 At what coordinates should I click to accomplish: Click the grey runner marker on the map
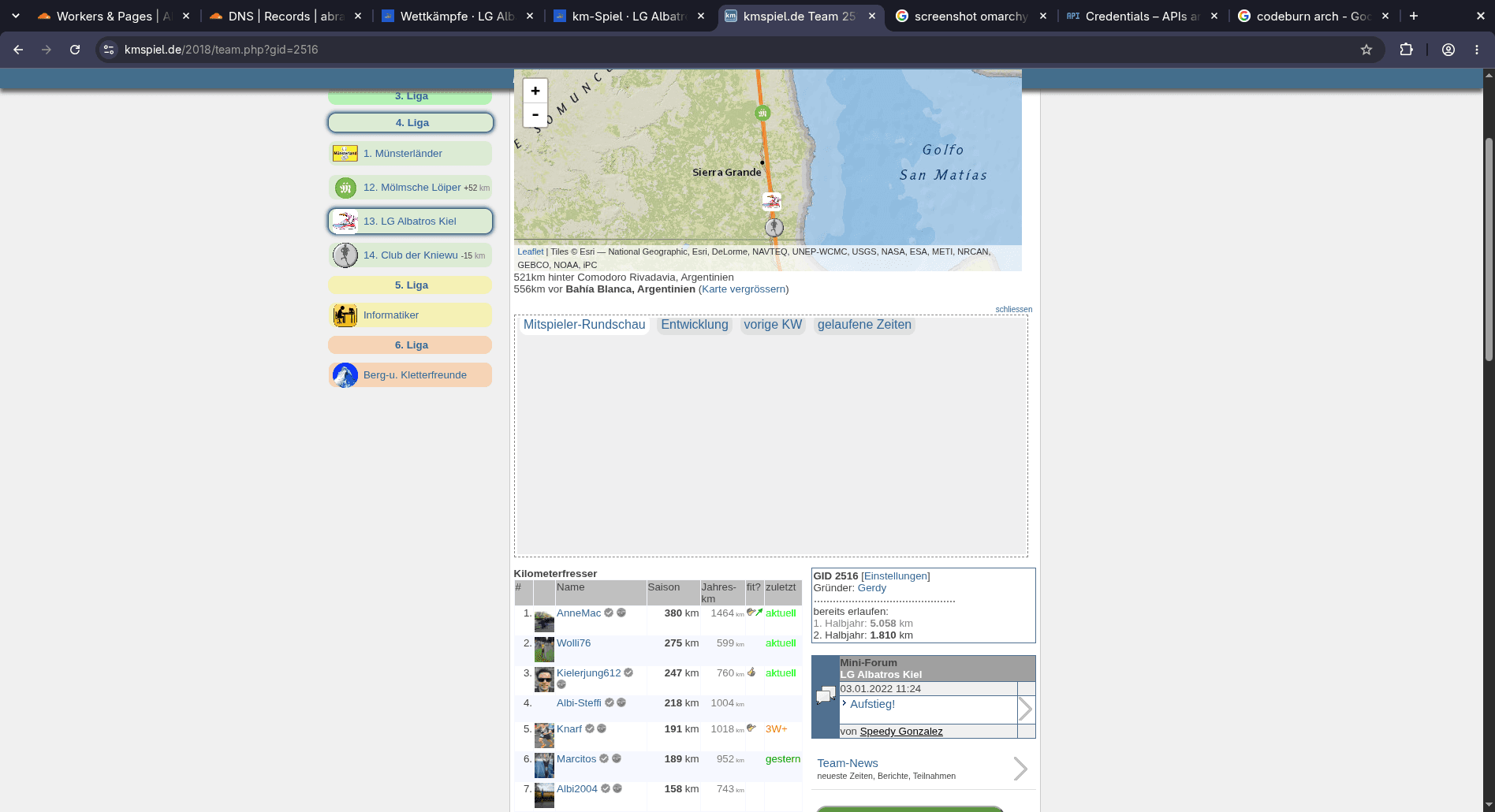tap(774, 228)
